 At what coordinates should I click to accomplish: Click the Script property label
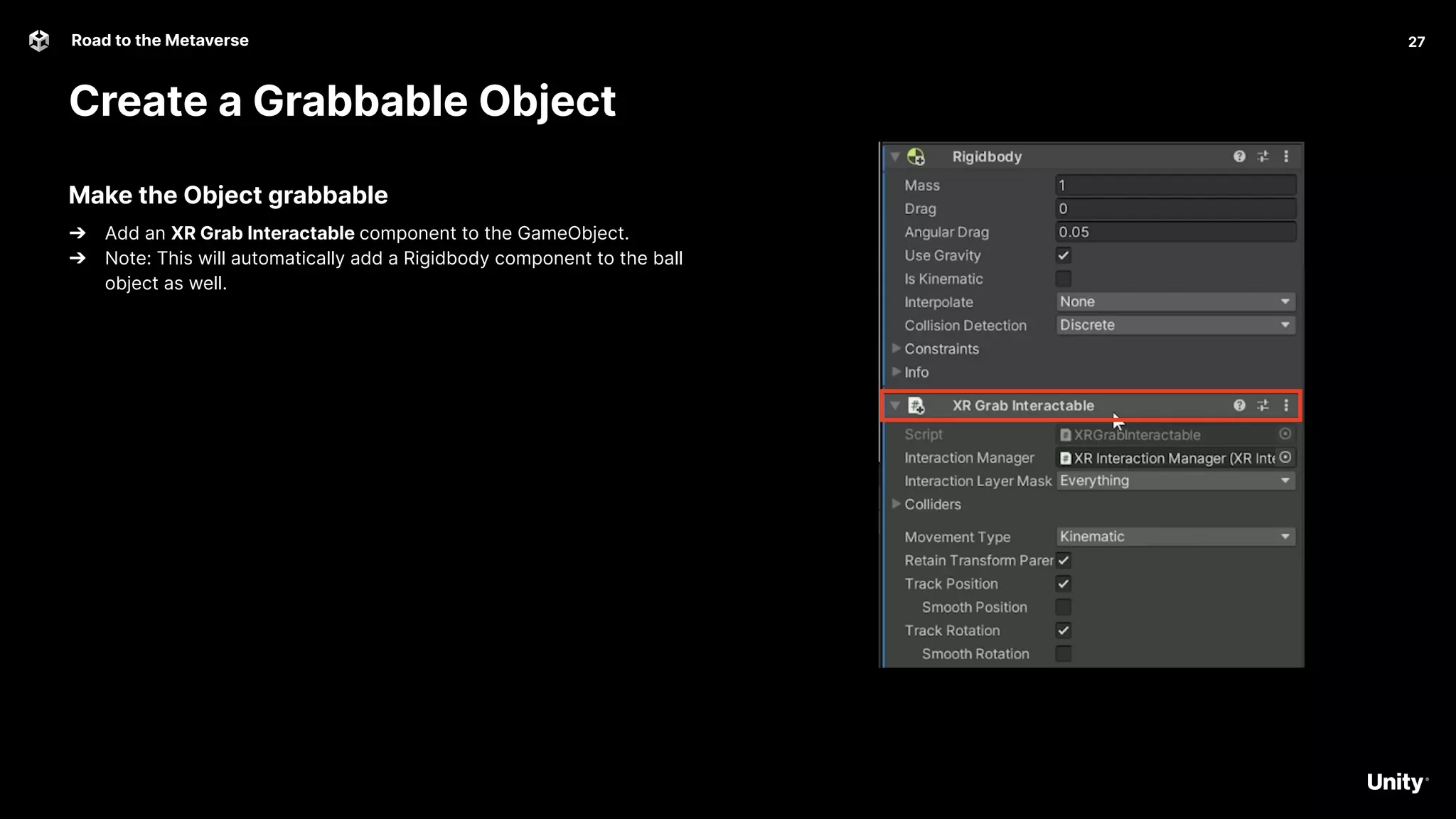[924, 434]
